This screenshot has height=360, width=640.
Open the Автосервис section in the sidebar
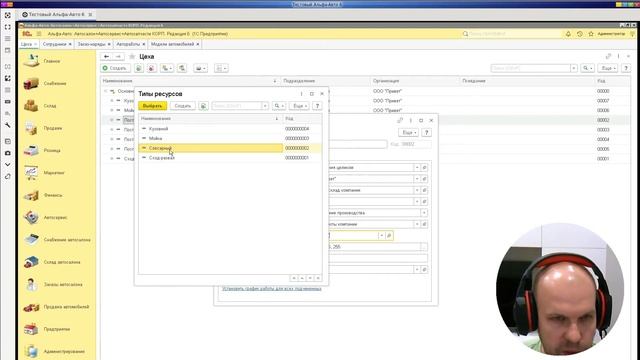click(55, 218)
